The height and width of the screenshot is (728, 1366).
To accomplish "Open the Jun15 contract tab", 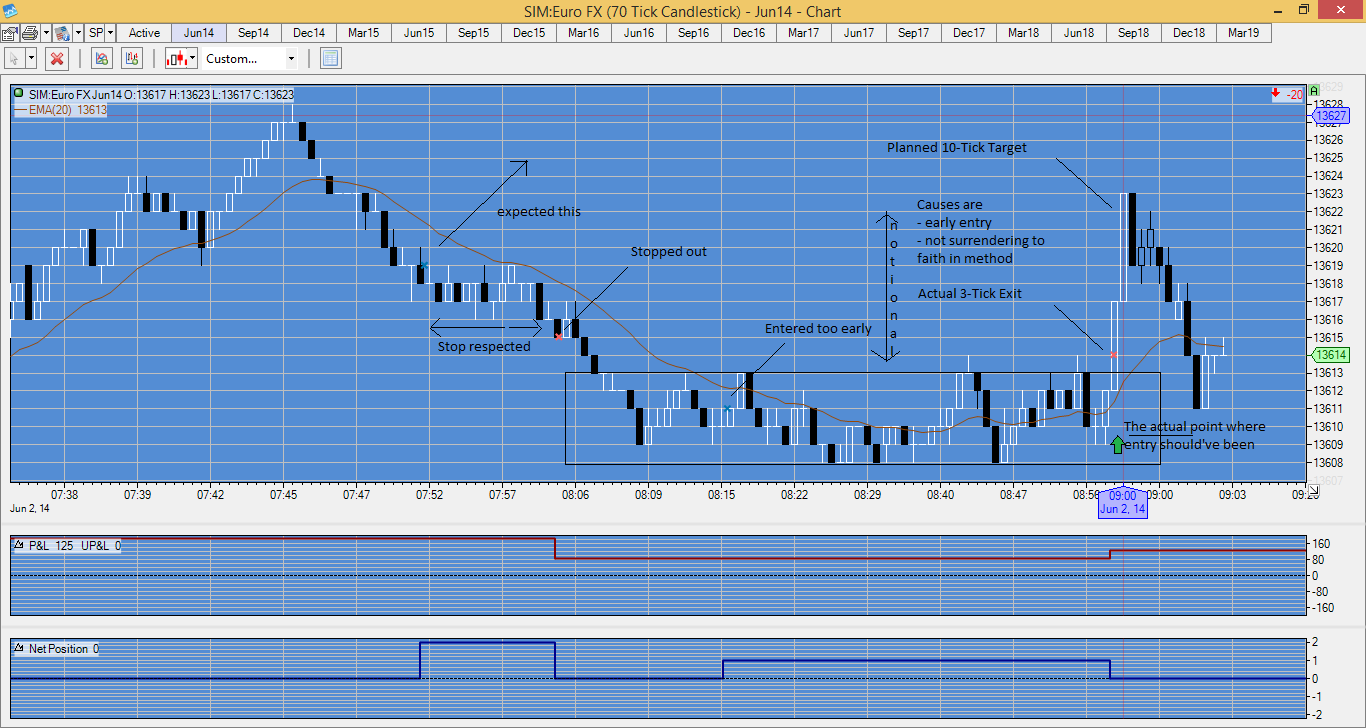I will coord(419,33).
